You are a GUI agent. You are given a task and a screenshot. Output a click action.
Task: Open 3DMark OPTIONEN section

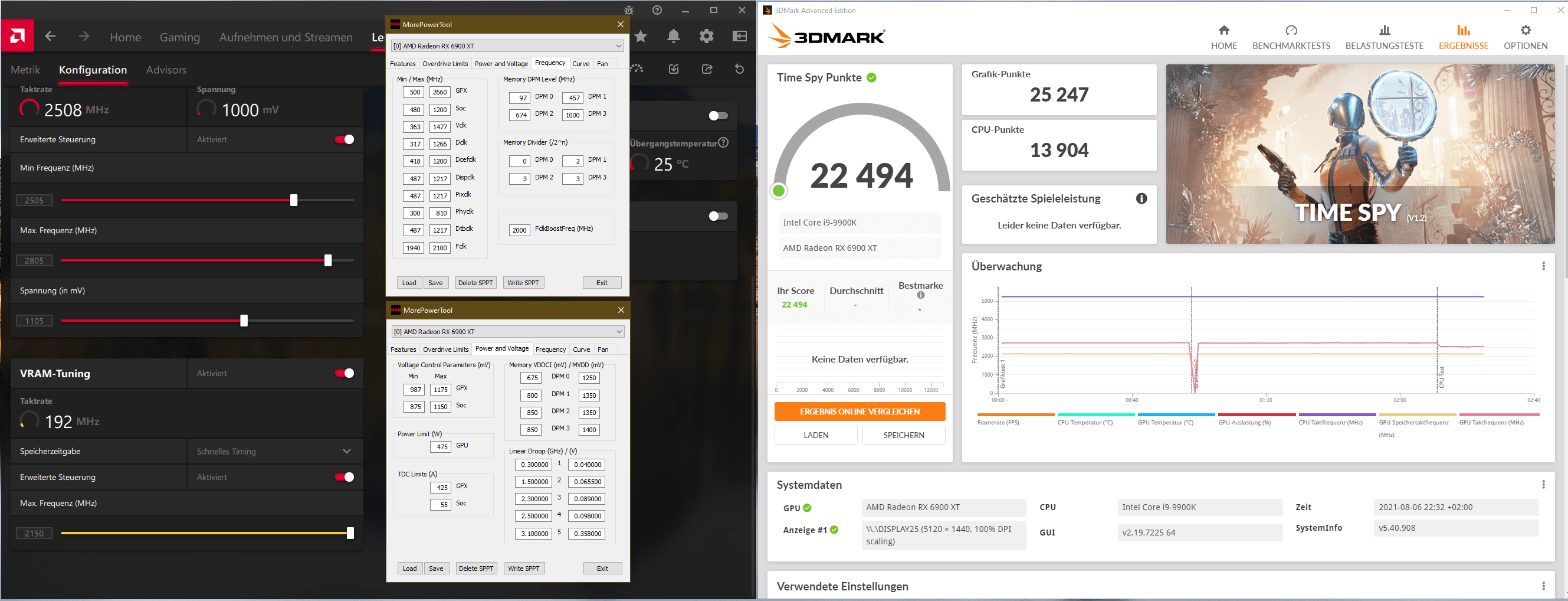1526,38
